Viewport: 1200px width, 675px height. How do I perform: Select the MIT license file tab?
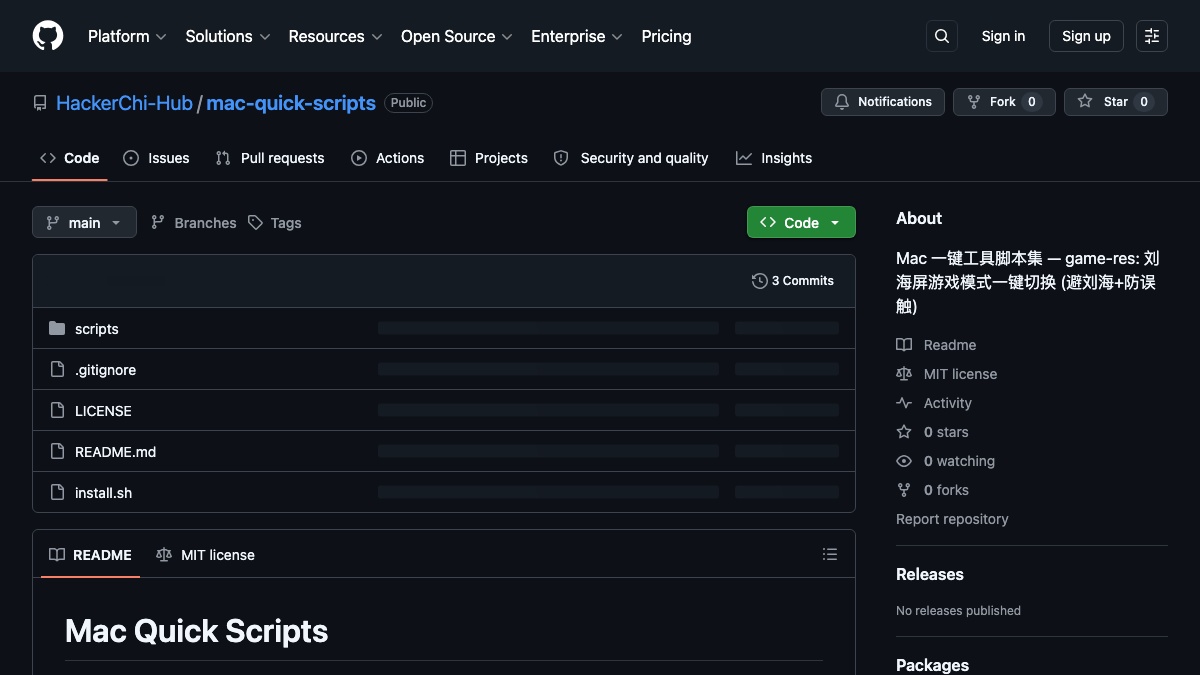click(205, 555)
